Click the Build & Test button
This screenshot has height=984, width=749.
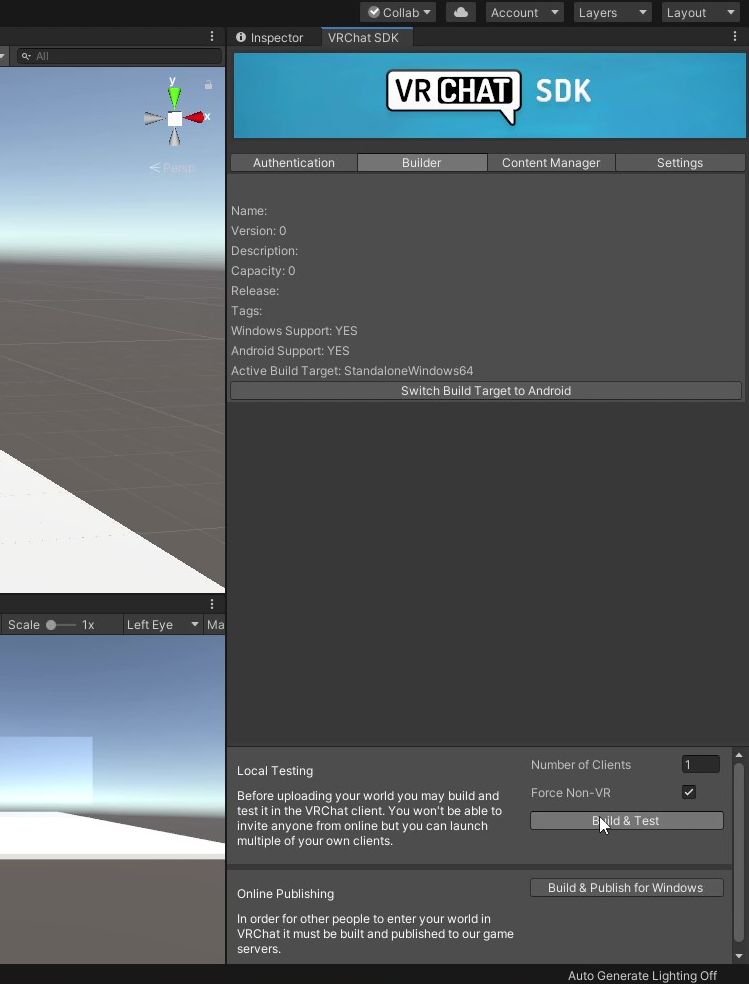click(x=626, y=820)
